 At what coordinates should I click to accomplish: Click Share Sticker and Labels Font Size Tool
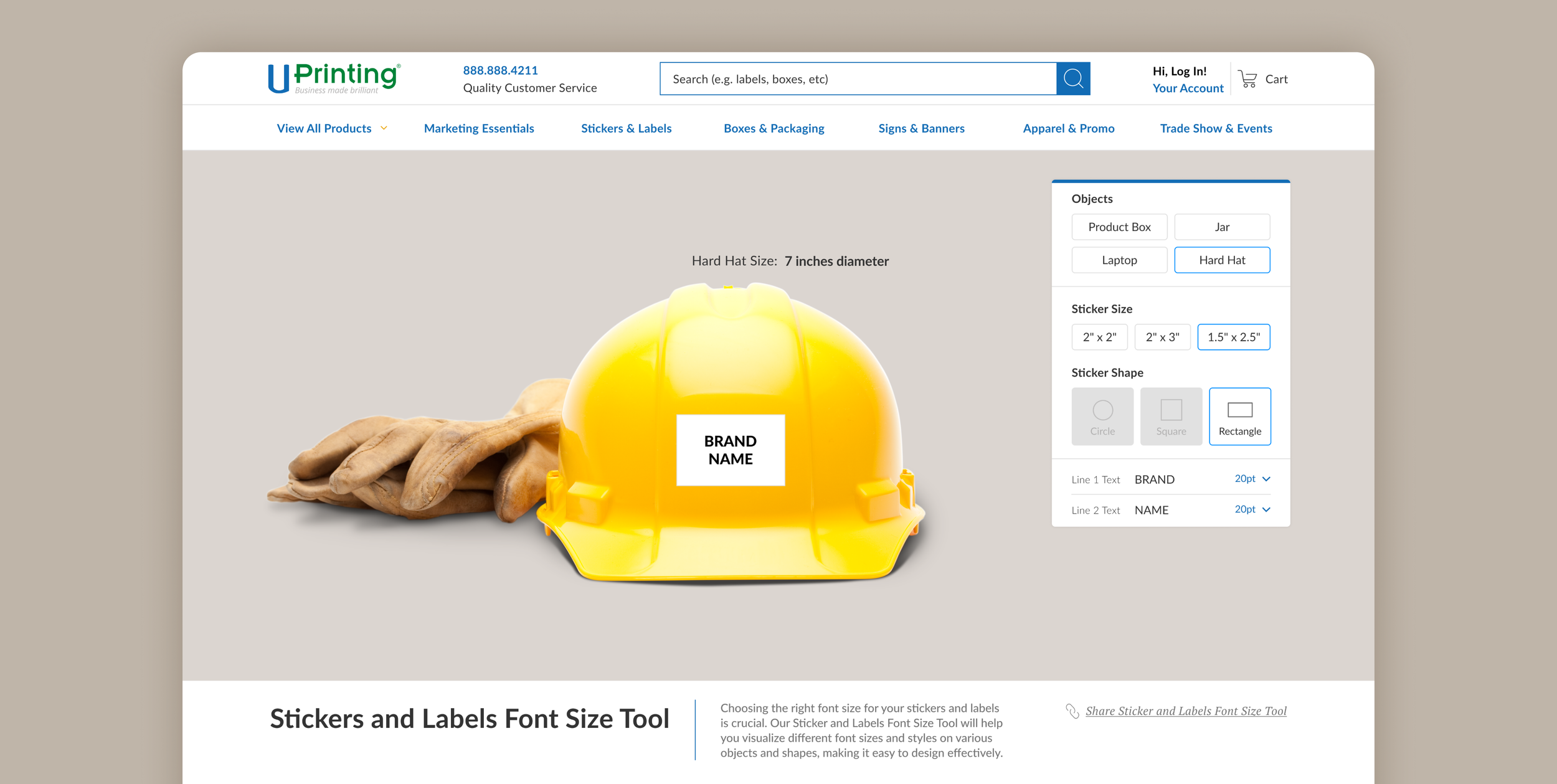[x=1186, y=711]
